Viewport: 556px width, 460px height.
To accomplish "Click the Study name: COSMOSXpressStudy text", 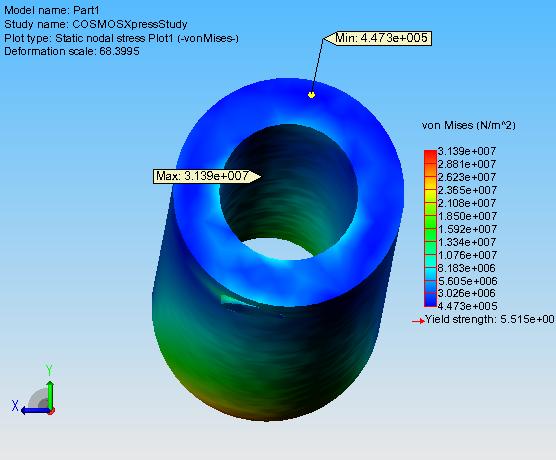I will click(x=96, y=24).
